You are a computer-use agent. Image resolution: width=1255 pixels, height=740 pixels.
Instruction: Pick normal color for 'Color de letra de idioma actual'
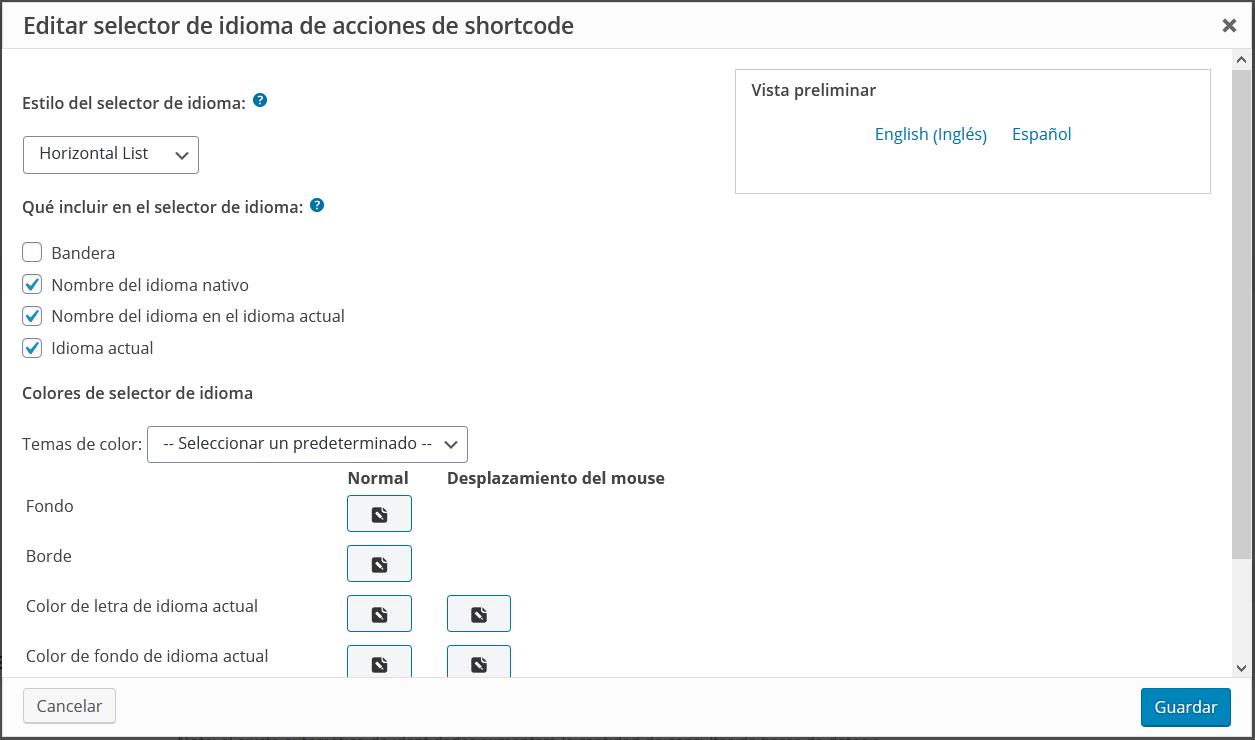click(x=379, y=614)
